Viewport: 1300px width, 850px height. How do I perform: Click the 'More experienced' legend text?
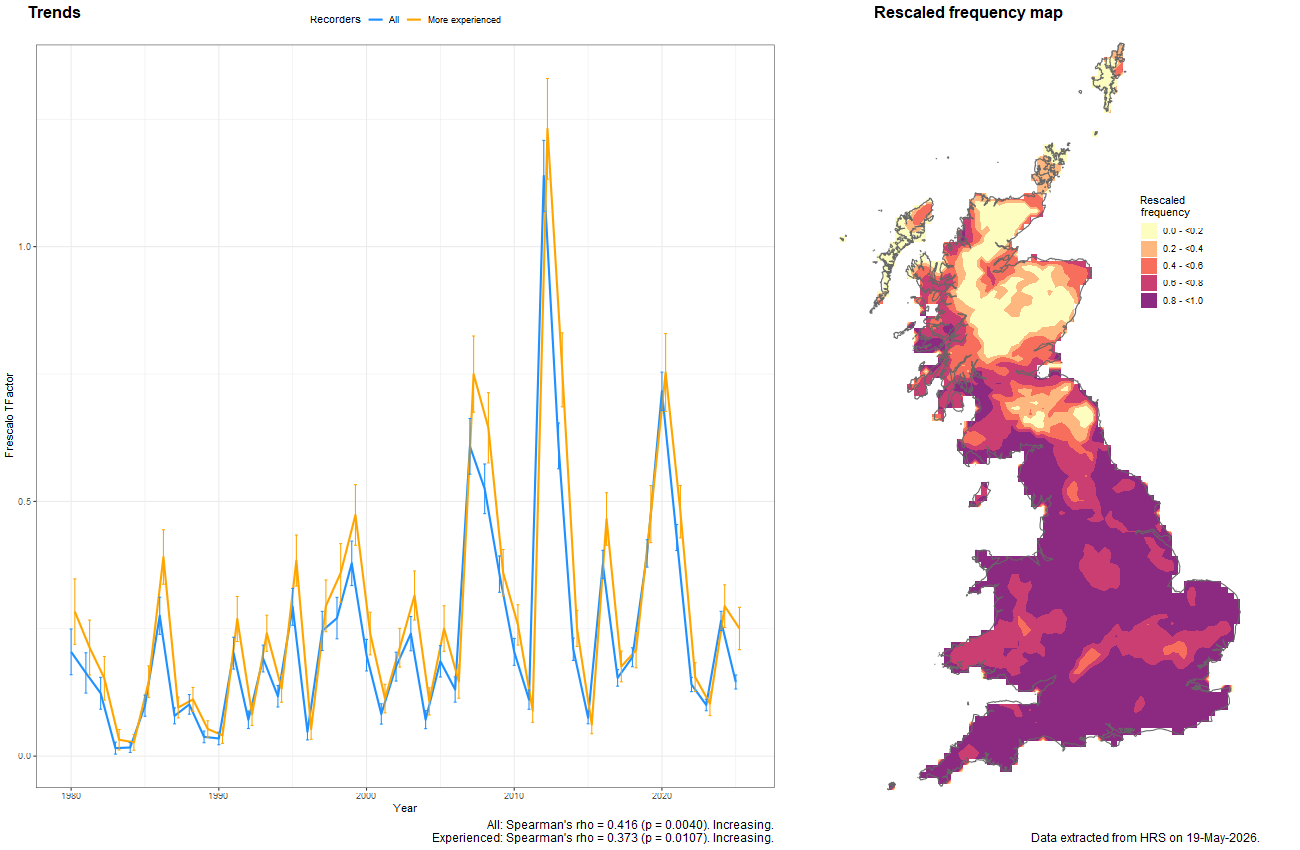coord(464,20)
